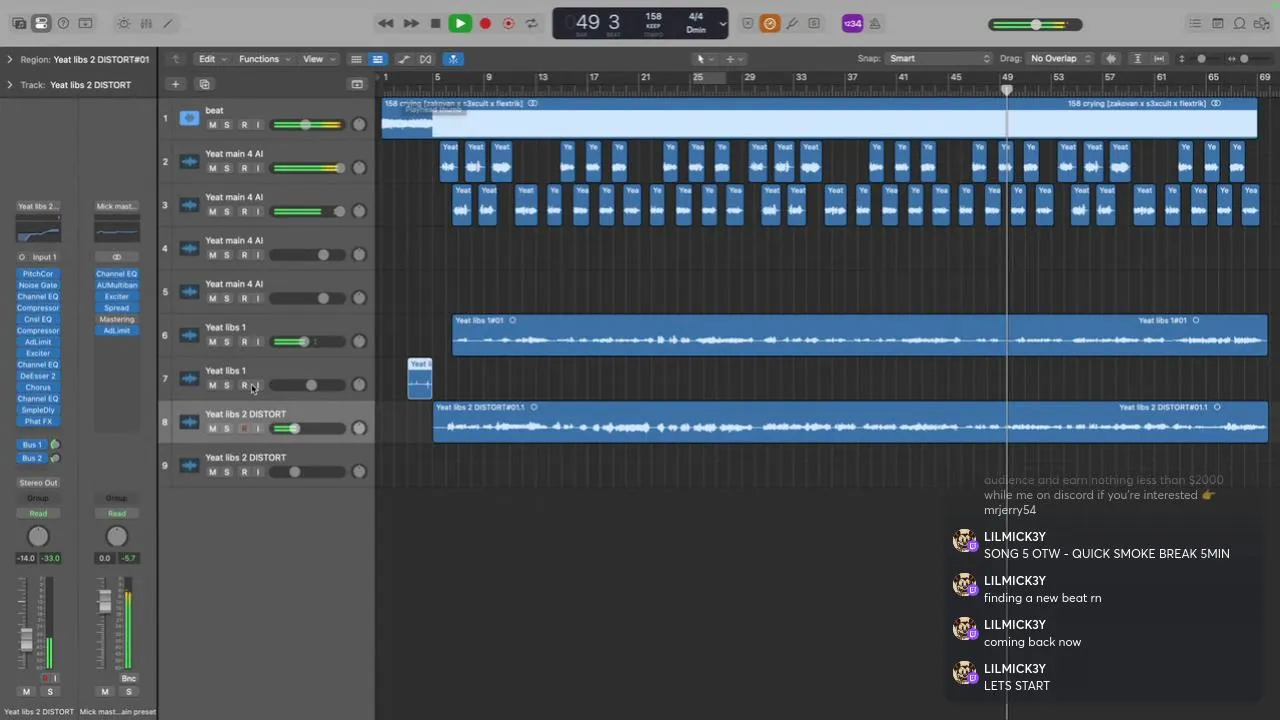Click the Bus 1 send slot
The image size is (1280, 720).
(32, 445)
